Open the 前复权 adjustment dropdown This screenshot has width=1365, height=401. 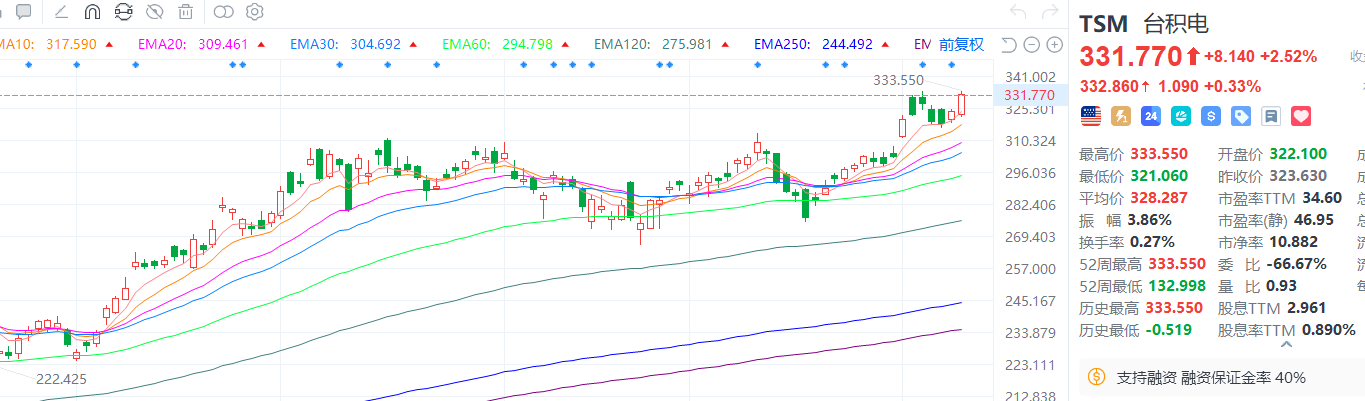(x=961, y=45)
